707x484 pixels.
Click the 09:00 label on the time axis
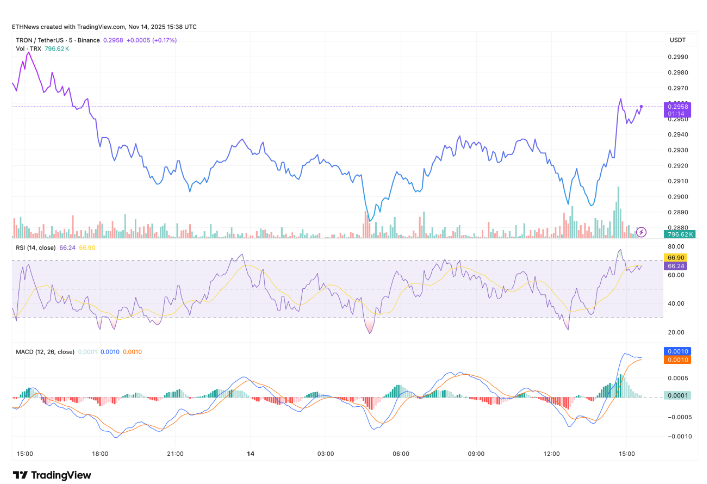(x=476, y=452)
